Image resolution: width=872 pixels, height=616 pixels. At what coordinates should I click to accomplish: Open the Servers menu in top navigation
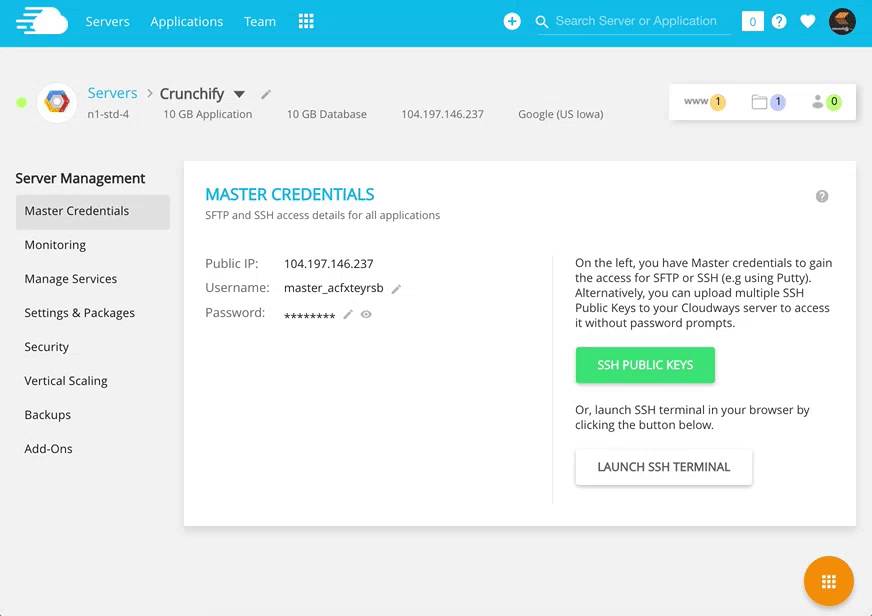pos(107,21)
